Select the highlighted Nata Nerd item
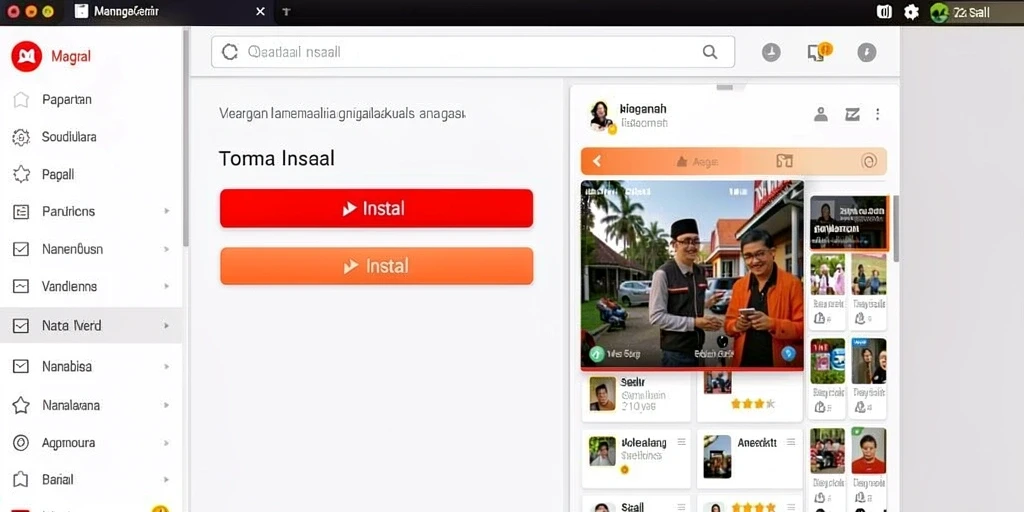 (x=91, y=325)
